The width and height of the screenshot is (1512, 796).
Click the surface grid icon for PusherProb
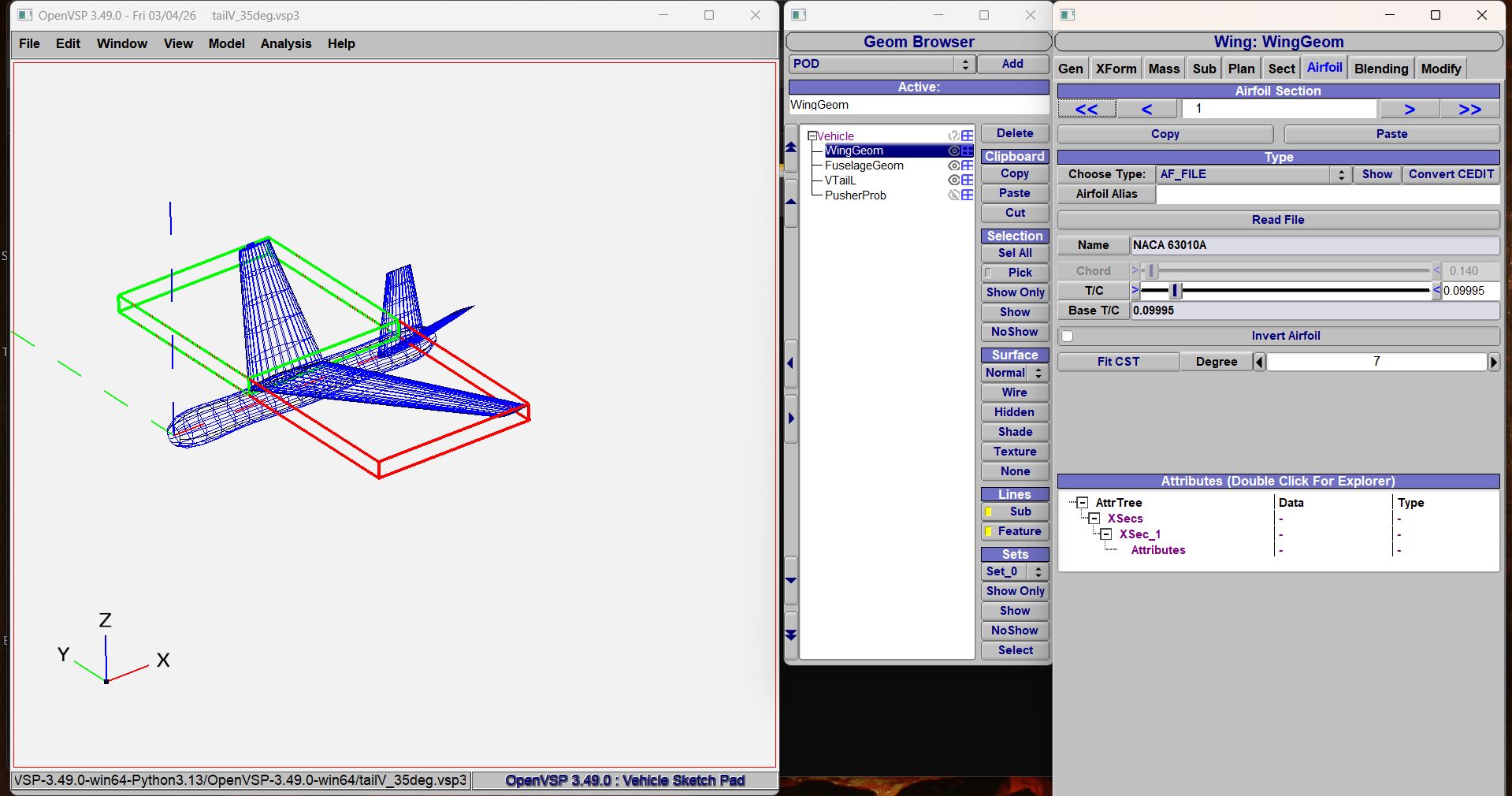pyautogui.click(x=967, y=195)
